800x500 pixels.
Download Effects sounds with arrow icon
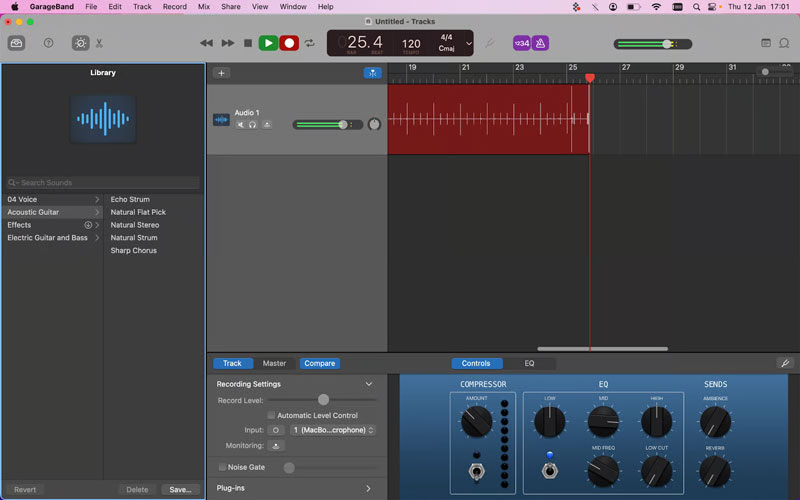pos(88,225)
